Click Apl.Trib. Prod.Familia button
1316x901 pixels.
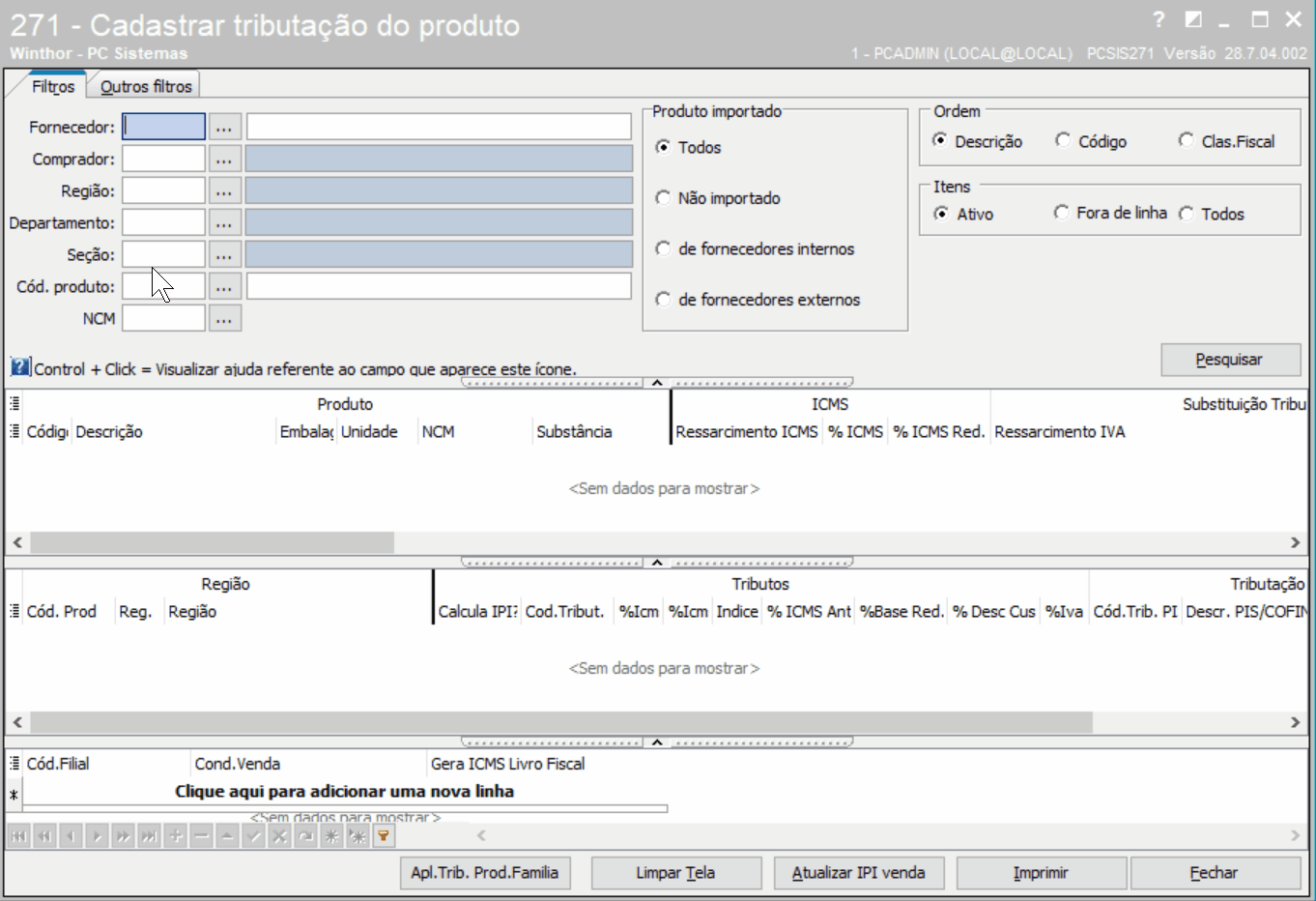(485, 873)
